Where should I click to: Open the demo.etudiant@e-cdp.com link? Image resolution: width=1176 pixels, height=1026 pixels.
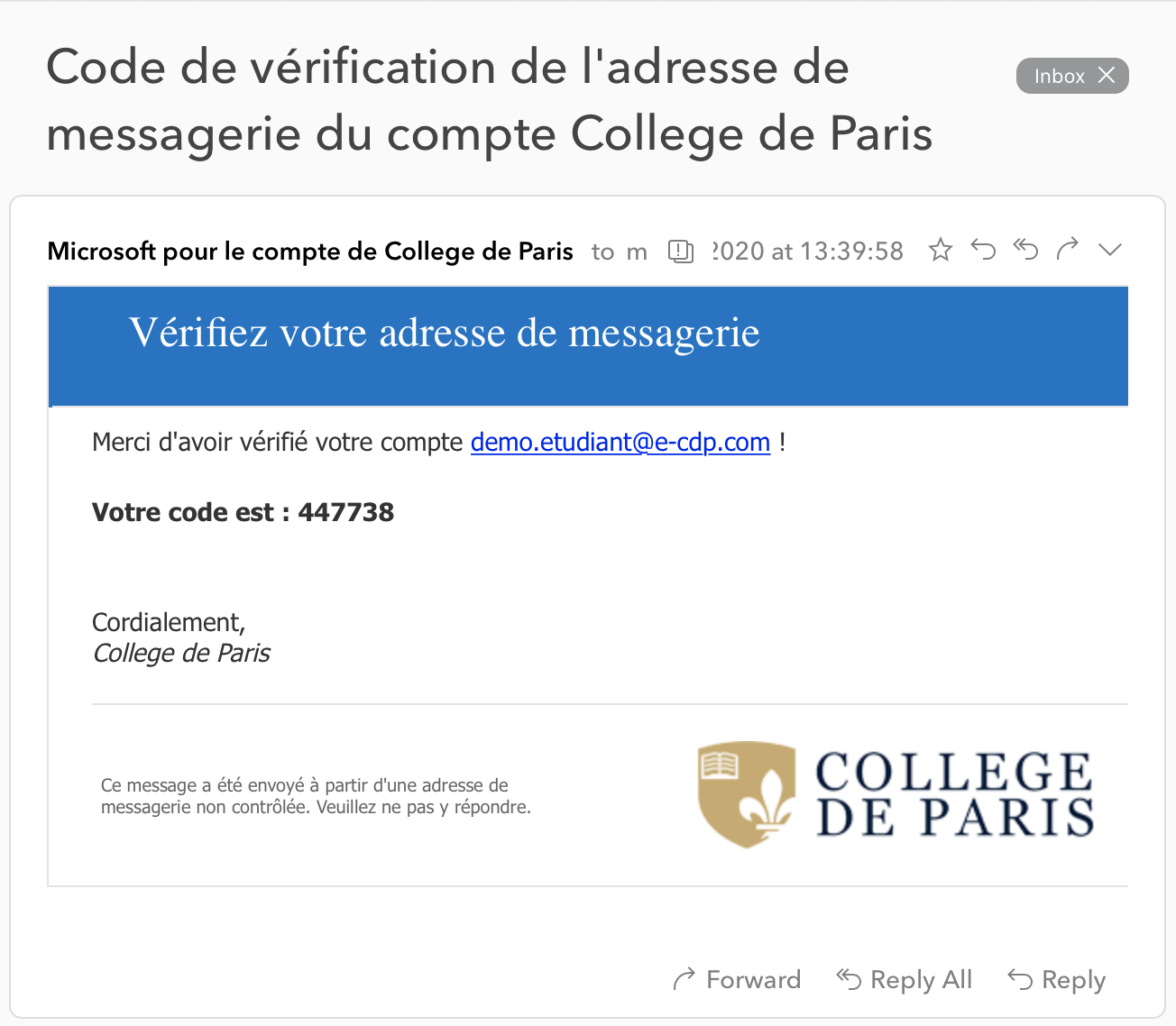[620, 442]
